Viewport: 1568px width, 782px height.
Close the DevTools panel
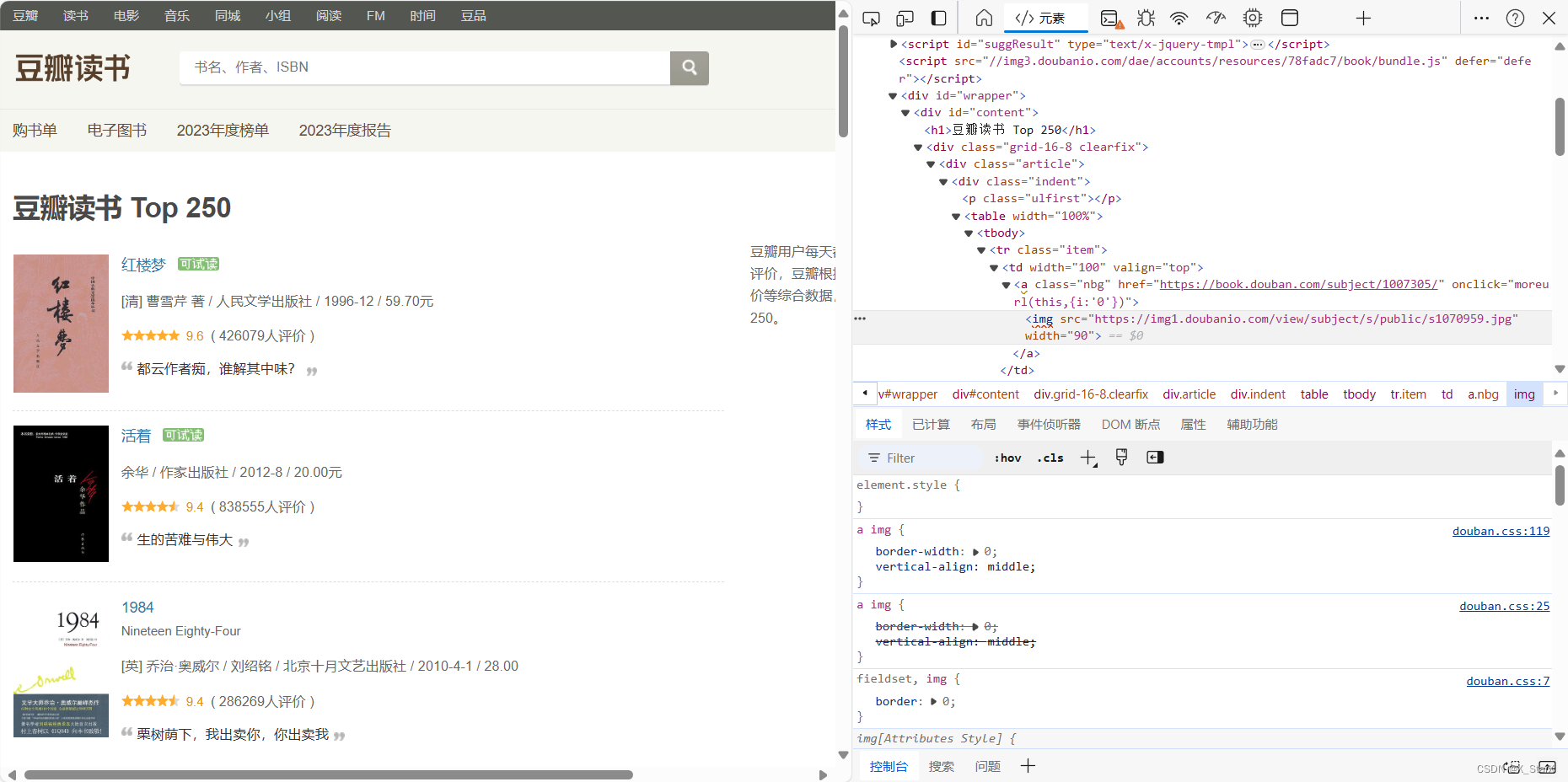click(1549, 18)
